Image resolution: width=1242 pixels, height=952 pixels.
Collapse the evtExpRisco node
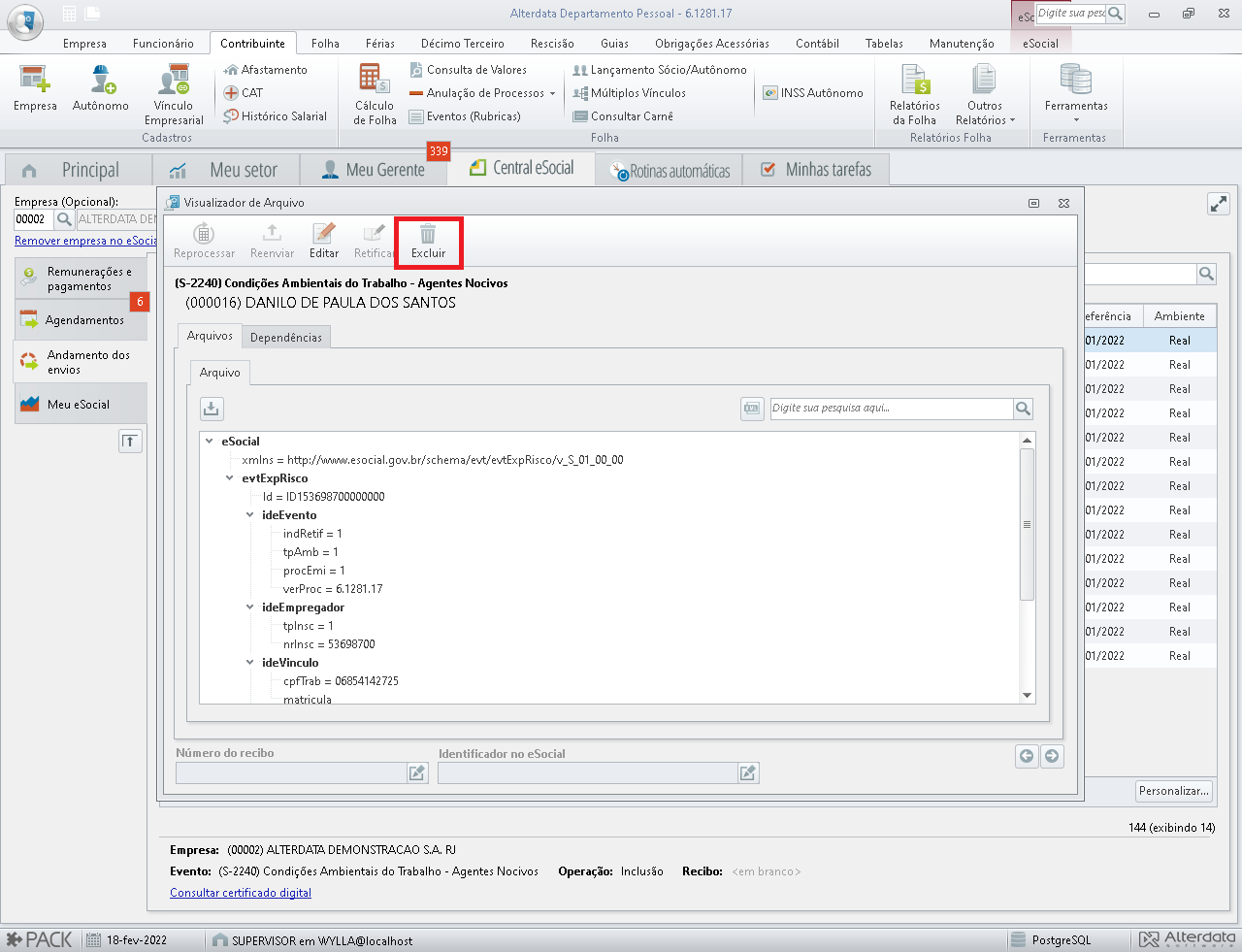pyautogui.click(x=229, y=477)
